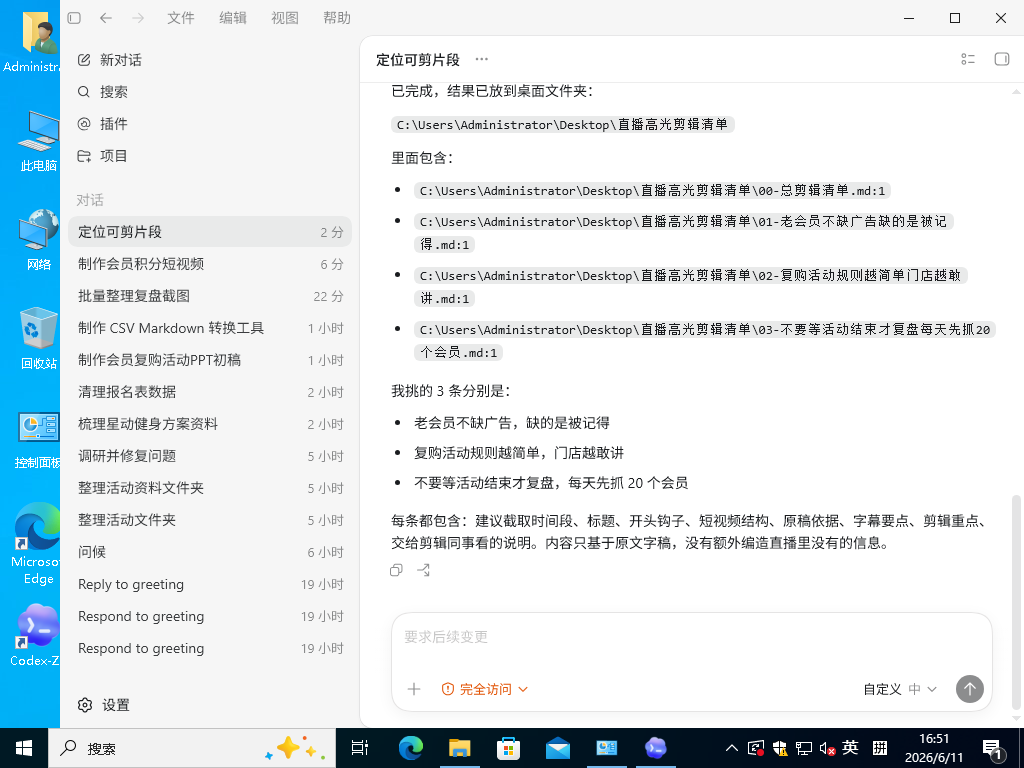Open the 自定义 中 model dropdown
The width and height of the screenshot is (1024, 768).
pyautogui.click(x=900, y=689)
